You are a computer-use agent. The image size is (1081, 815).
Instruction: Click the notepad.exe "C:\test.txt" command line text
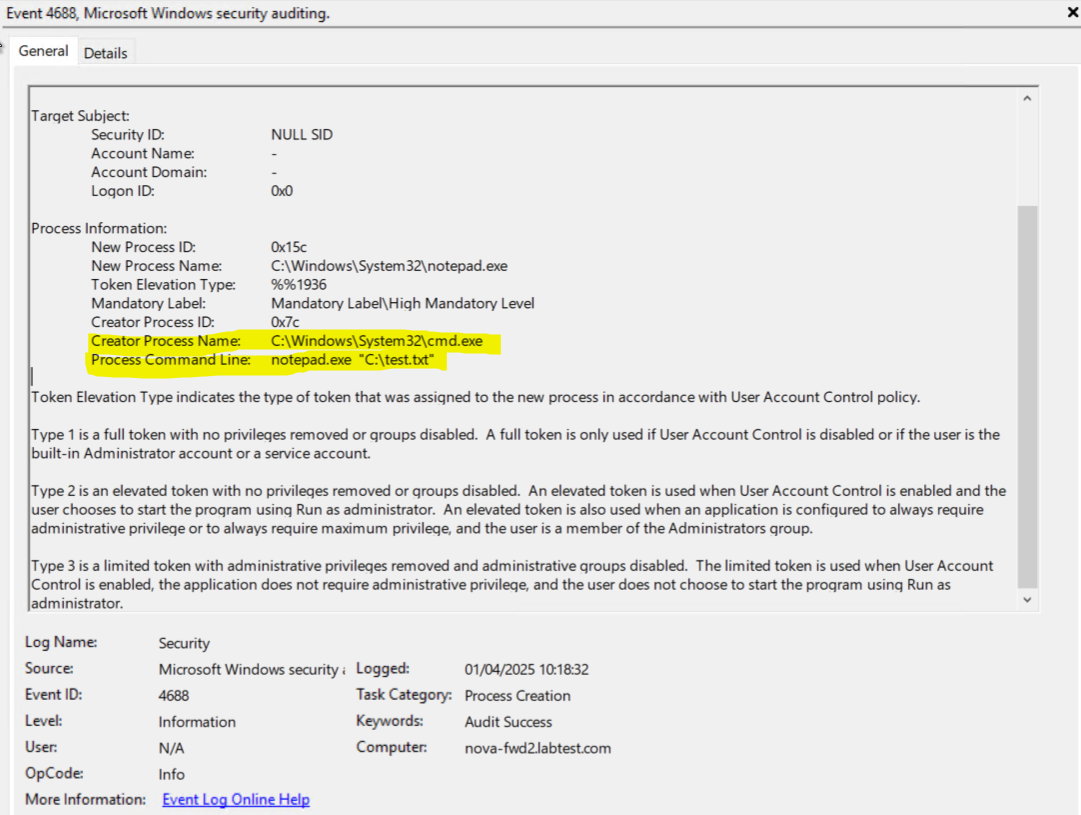[x=352, y=360]
